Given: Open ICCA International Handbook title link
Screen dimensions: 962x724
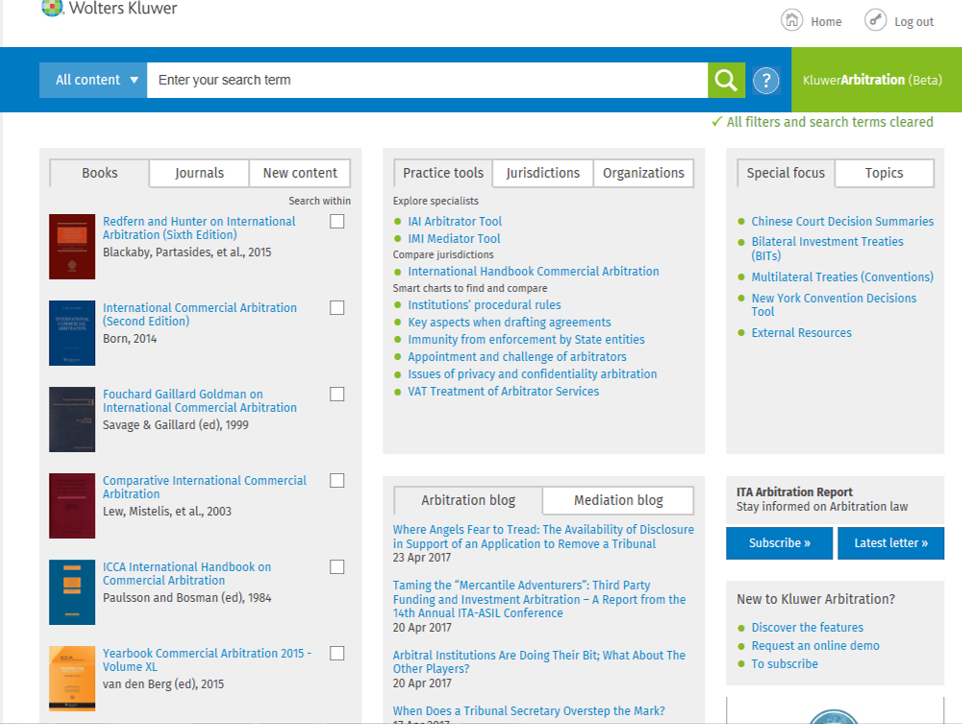Looking at the screenshot, I should coord(187,574).
